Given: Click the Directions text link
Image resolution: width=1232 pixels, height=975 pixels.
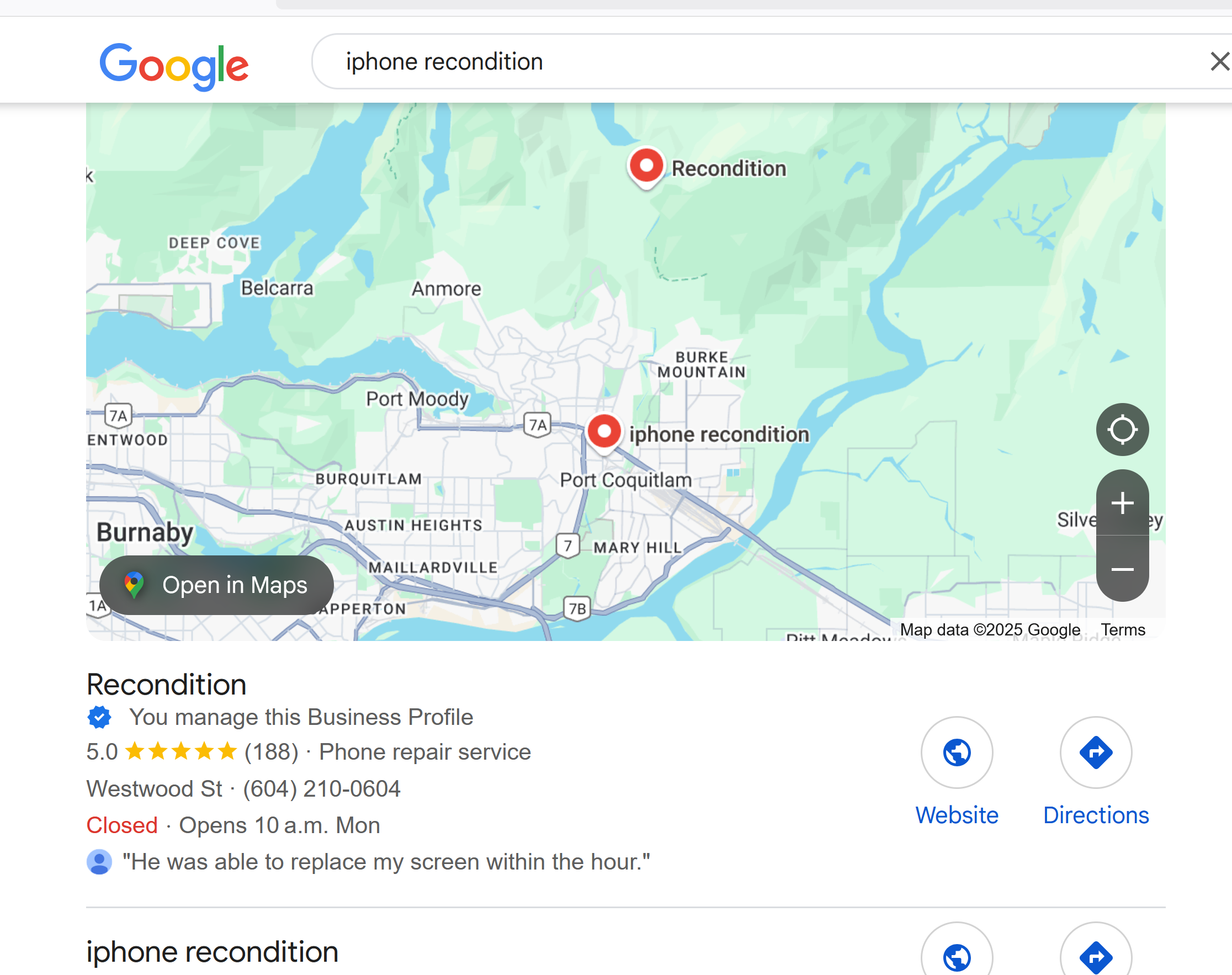Looking at the screenshot, I should 1096,815.
